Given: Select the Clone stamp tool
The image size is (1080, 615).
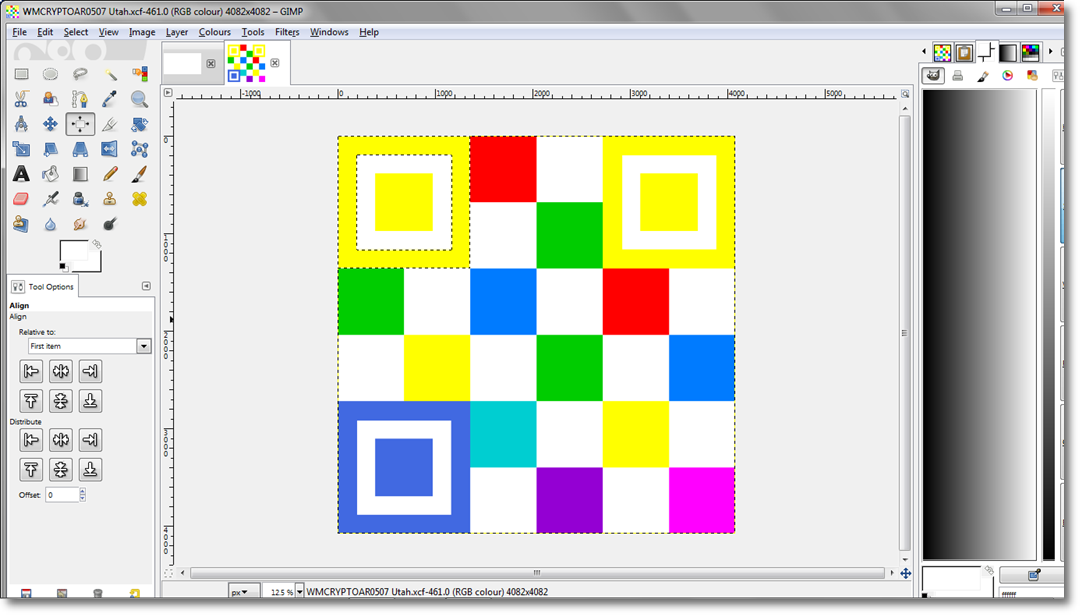Looking at the screenshot, I should 110,199.
